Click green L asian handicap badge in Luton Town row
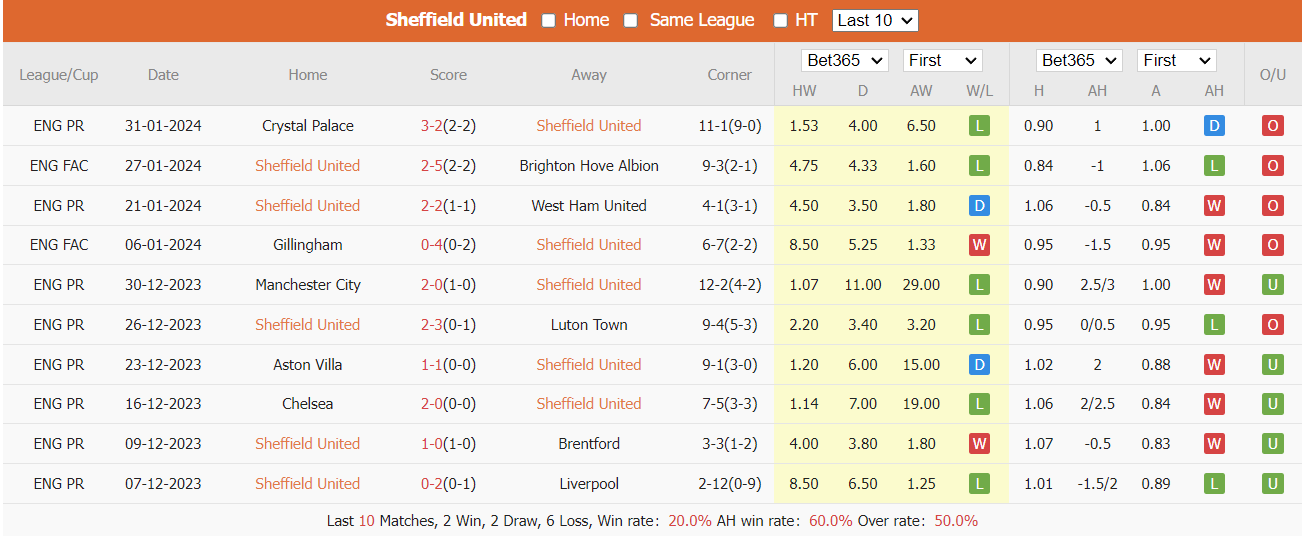The height and width of the screenshot is (536, 1302). tap(1214, 325)
